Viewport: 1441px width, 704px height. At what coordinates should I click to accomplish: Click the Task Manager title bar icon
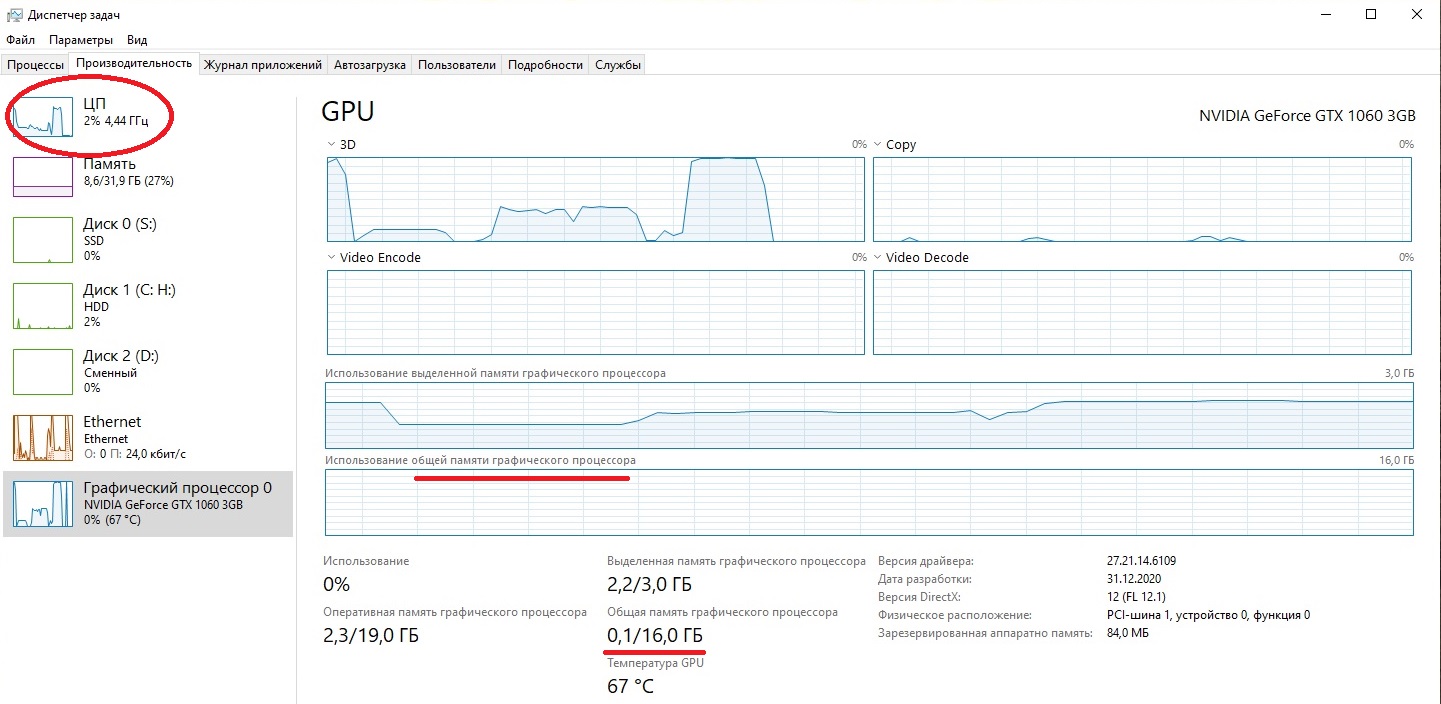click(x=14, y=15)
